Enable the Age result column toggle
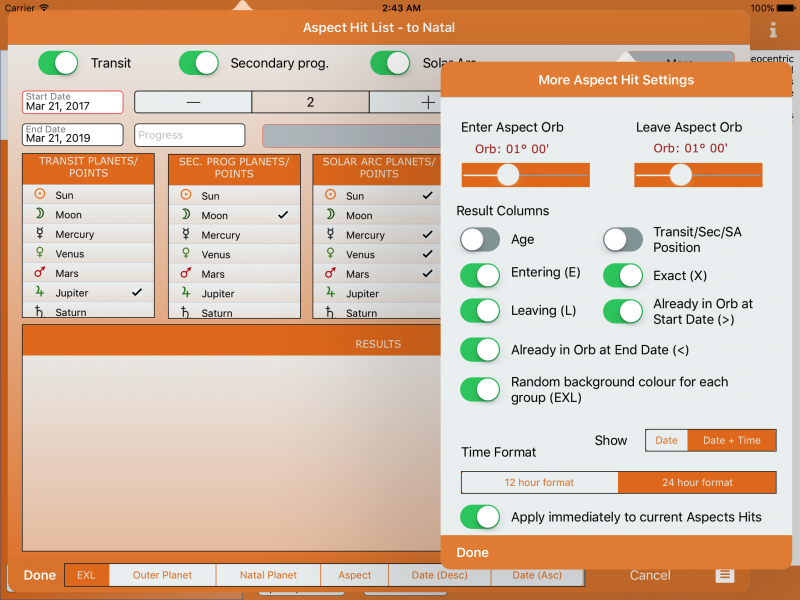Screen dimensions: 800x600 click(479, 240)
